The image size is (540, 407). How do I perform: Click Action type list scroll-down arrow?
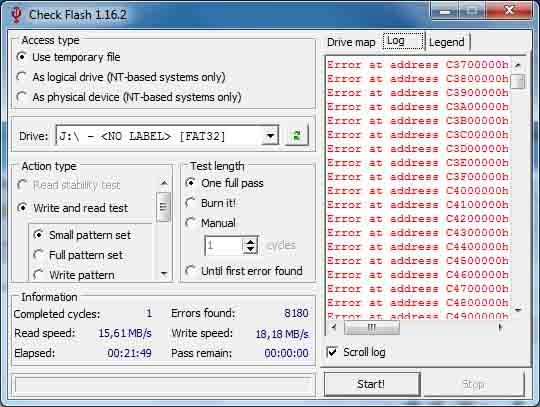point(164,274)
